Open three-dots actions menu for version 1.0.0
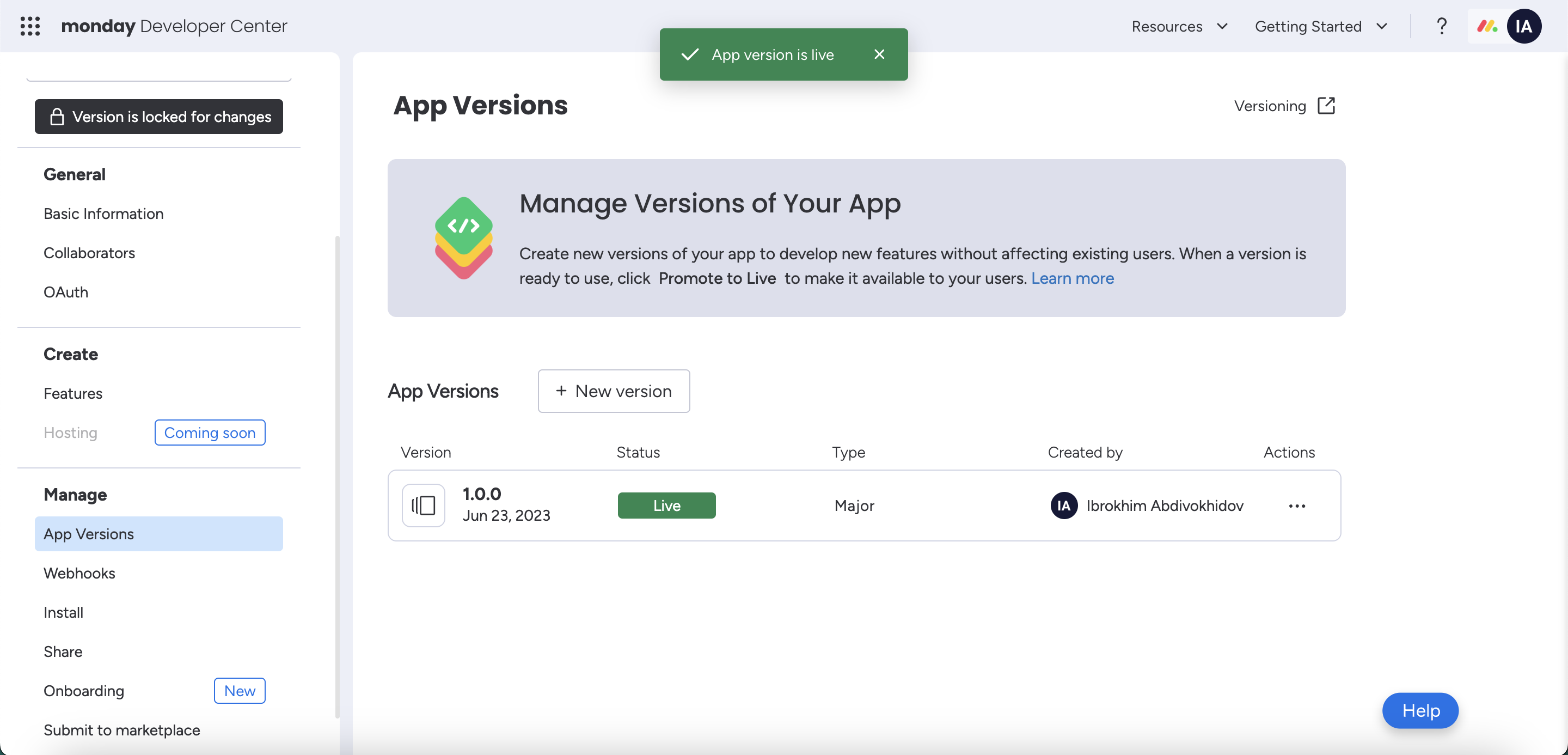1568x755 pixels. 1296,506
